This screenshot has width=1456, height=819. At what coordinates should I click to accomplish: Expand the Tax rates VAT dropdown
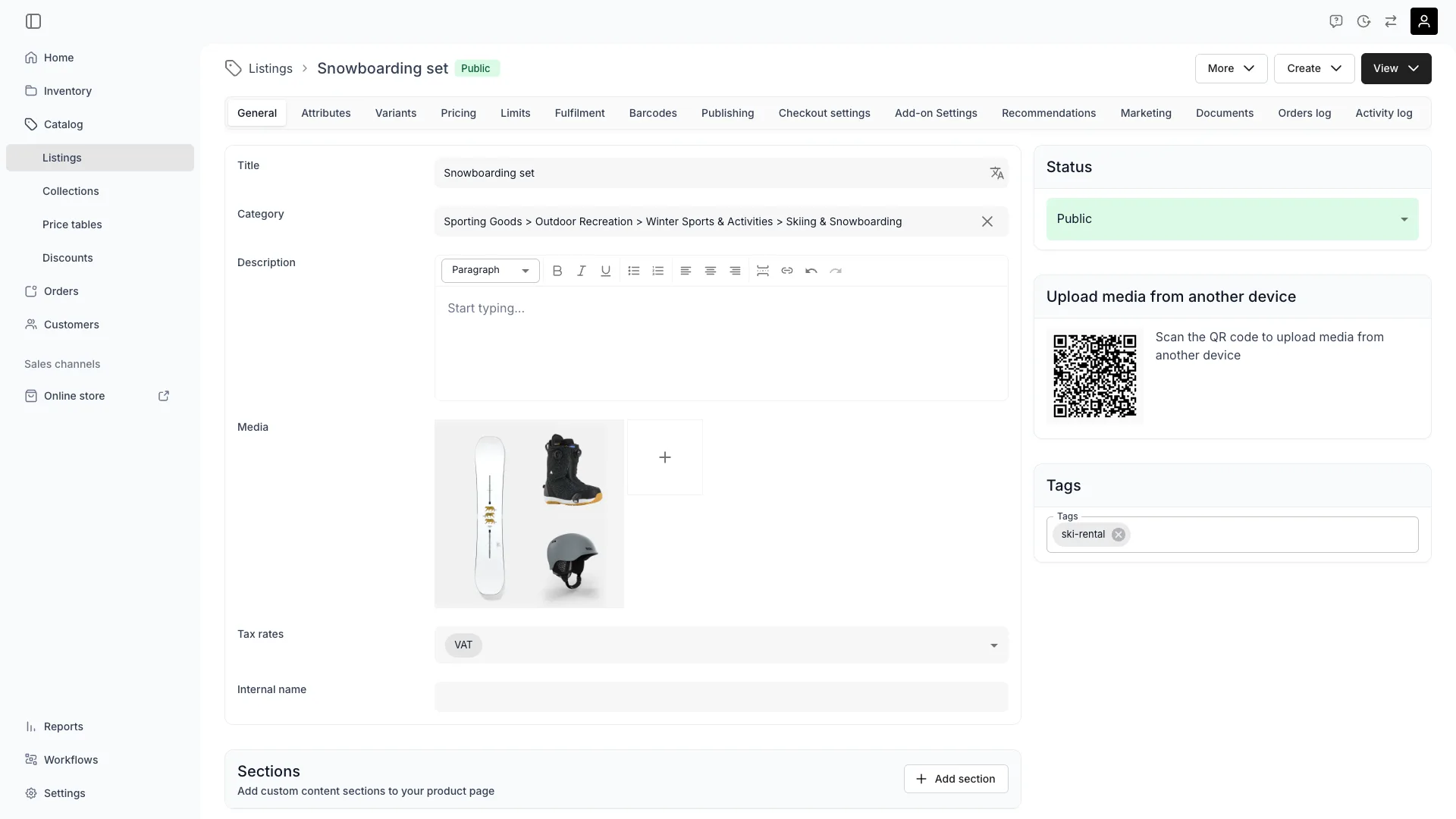[x=721, y=645]
